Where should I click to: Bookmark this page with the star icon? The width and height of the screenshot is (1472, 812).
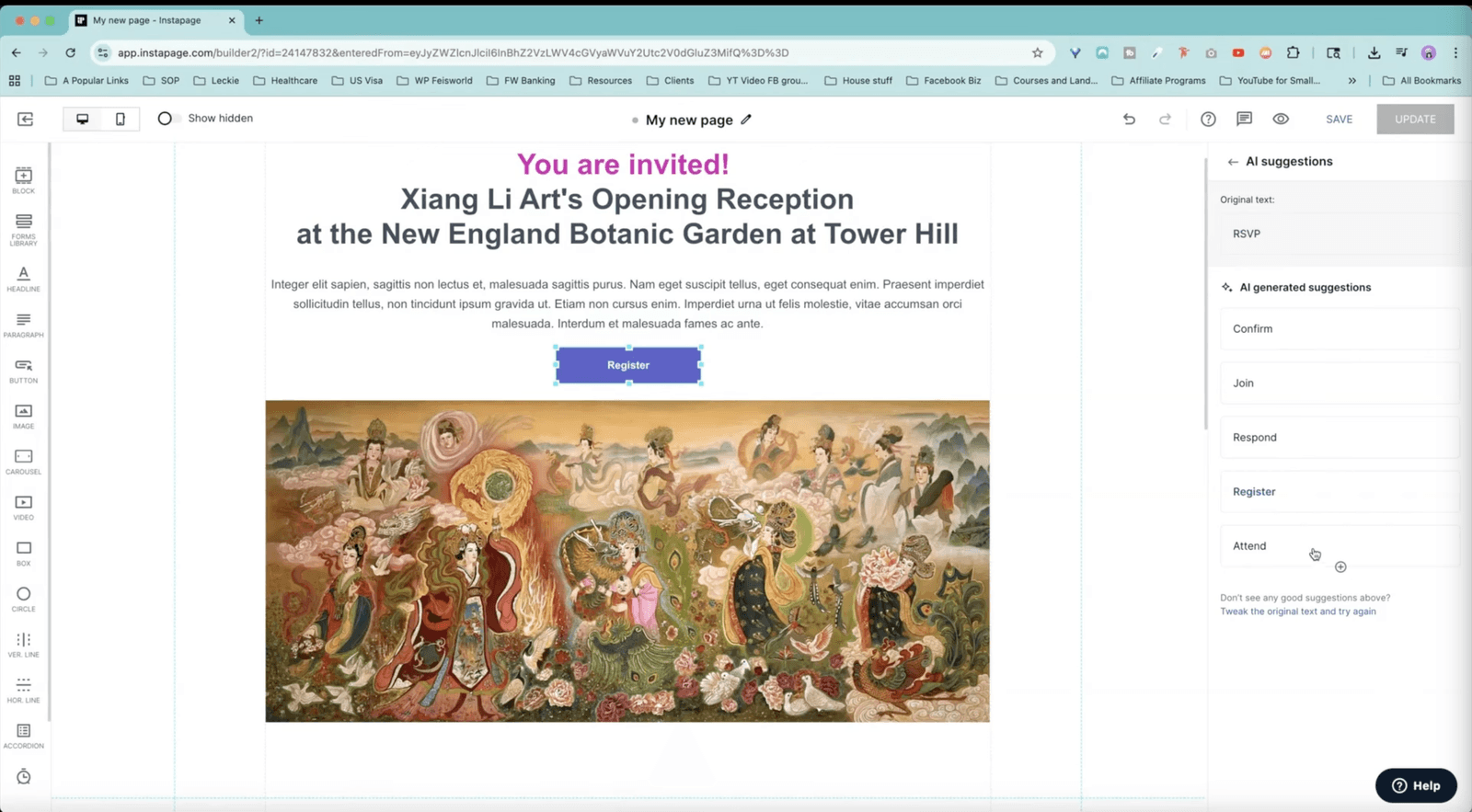(x=1038, y=52)
